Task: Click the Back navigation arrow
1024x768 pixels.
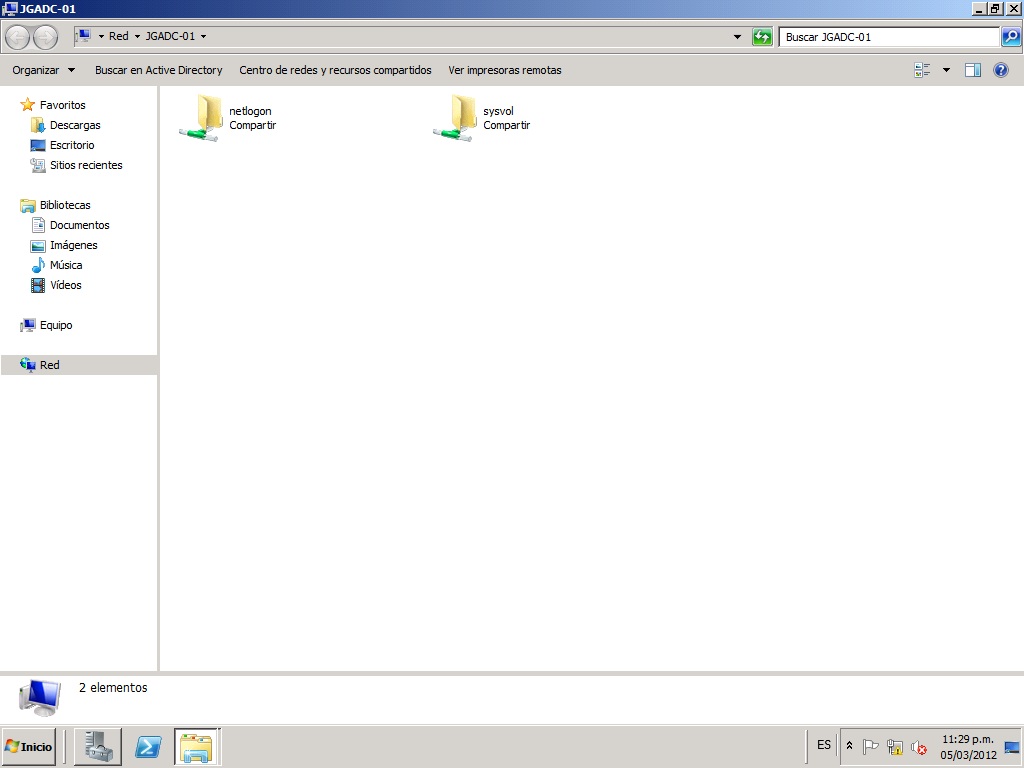Action: click(18, 37)
